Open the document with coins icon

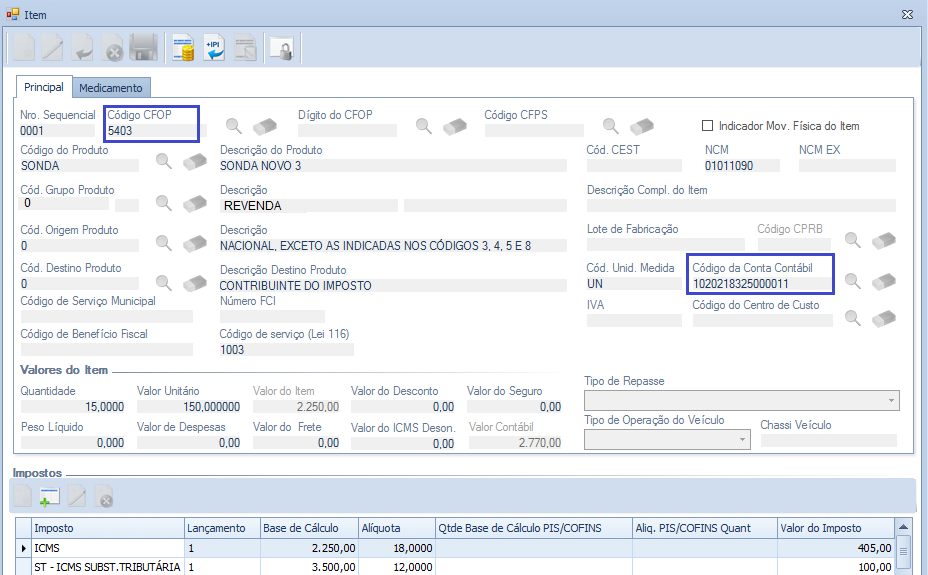pos(183,48)
